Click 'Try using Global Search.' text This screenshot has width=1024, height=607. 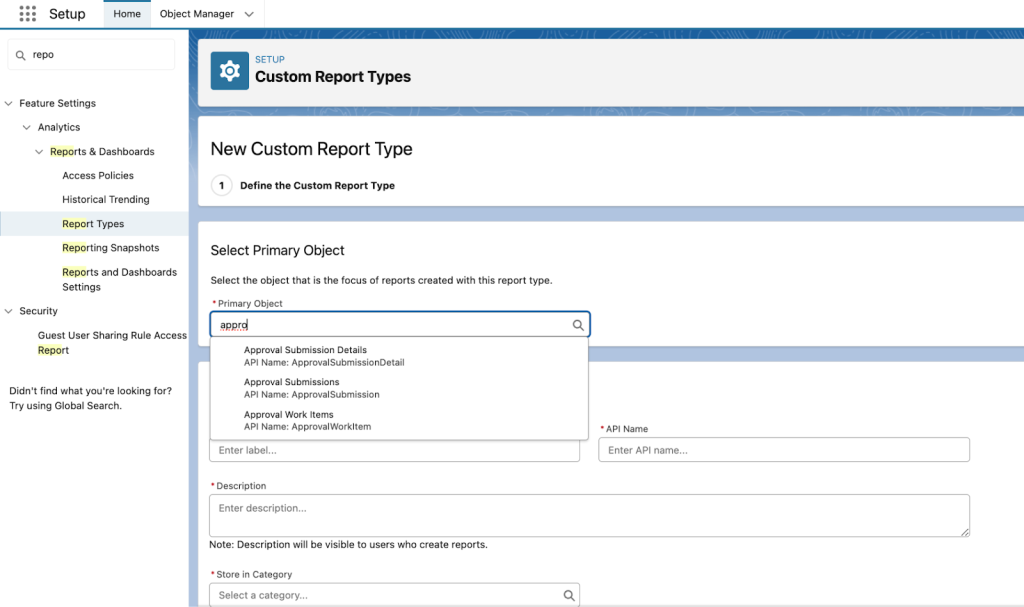tap(65, 406)
